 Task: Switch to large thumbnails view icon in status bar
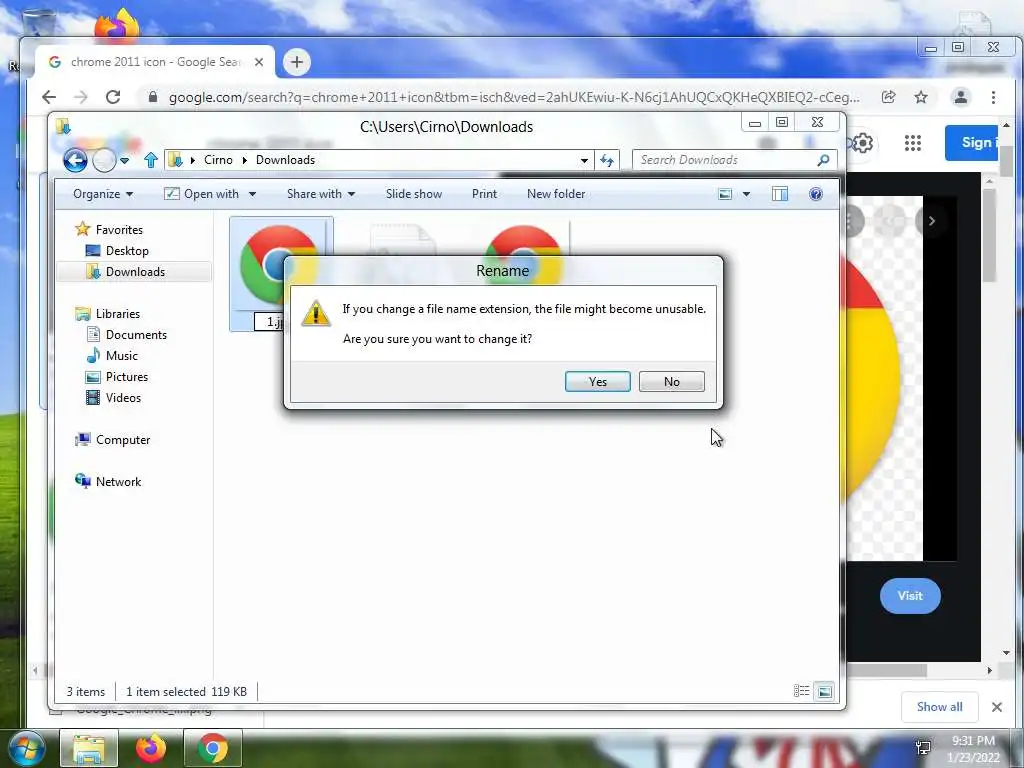coord(825,691)
